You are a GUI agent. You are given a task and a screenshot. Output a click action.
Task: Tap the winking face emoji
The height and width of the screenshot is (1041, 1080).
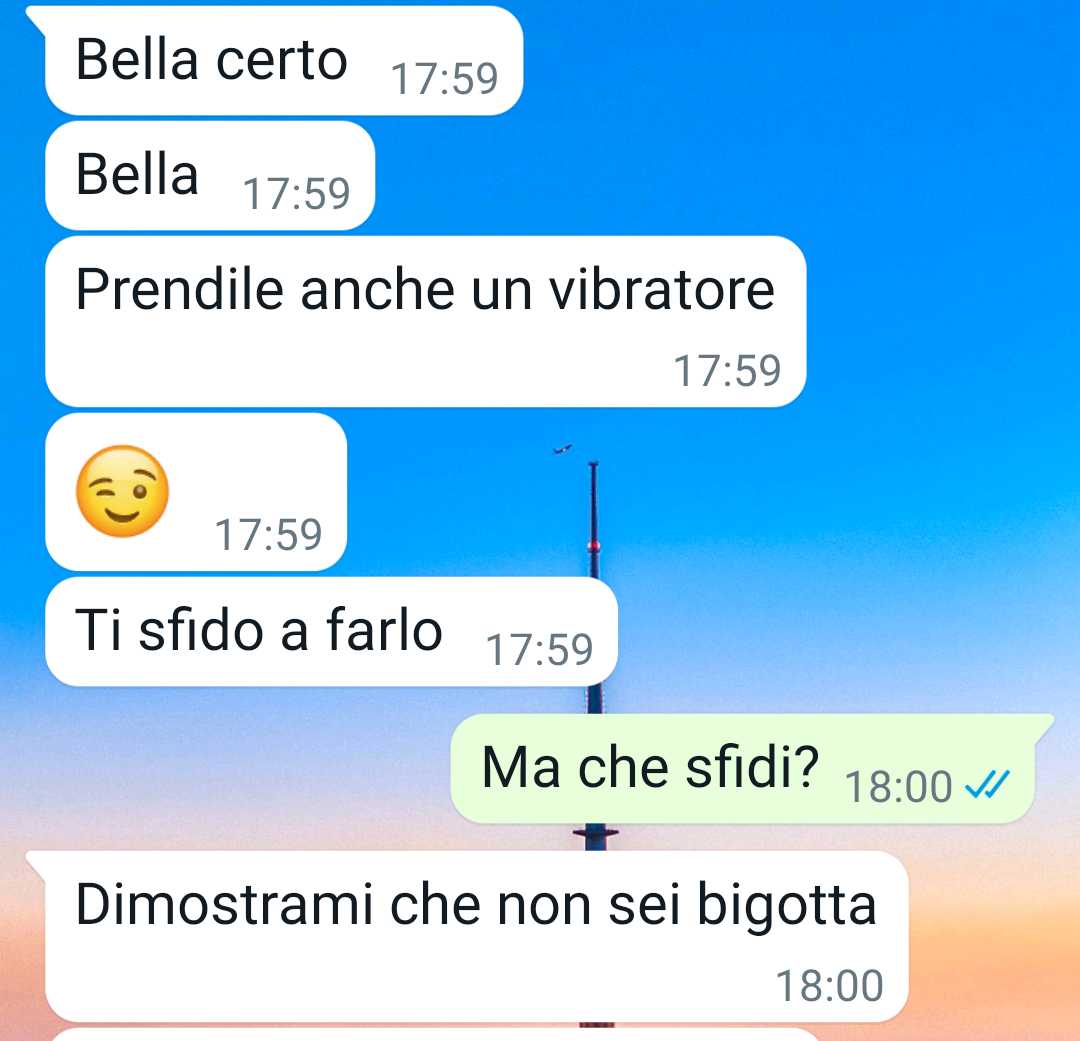click(x=122, y=491)
